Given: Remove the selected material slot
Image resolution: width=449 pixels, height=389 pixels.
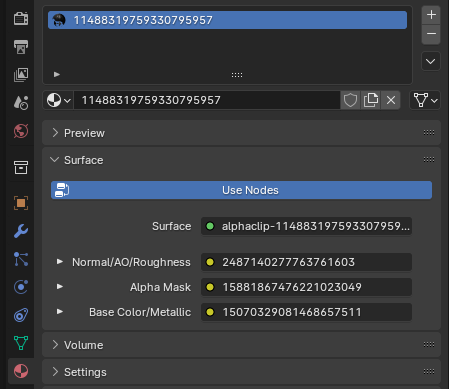Looking at the screenshot, I should pos(431,34).
